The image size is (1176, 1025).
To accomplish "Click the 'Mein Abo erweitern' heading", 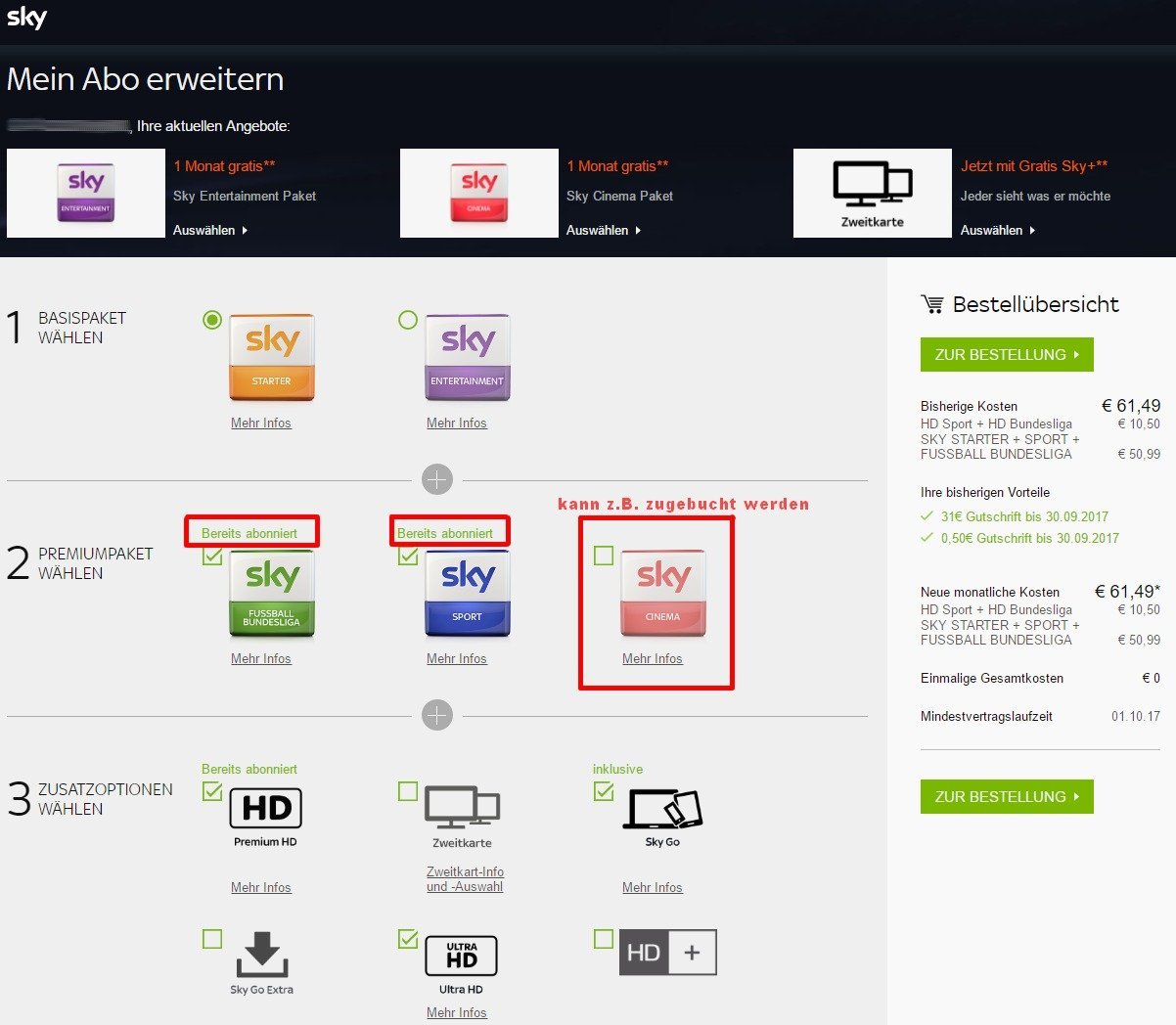I will click(x=146, y=79).
